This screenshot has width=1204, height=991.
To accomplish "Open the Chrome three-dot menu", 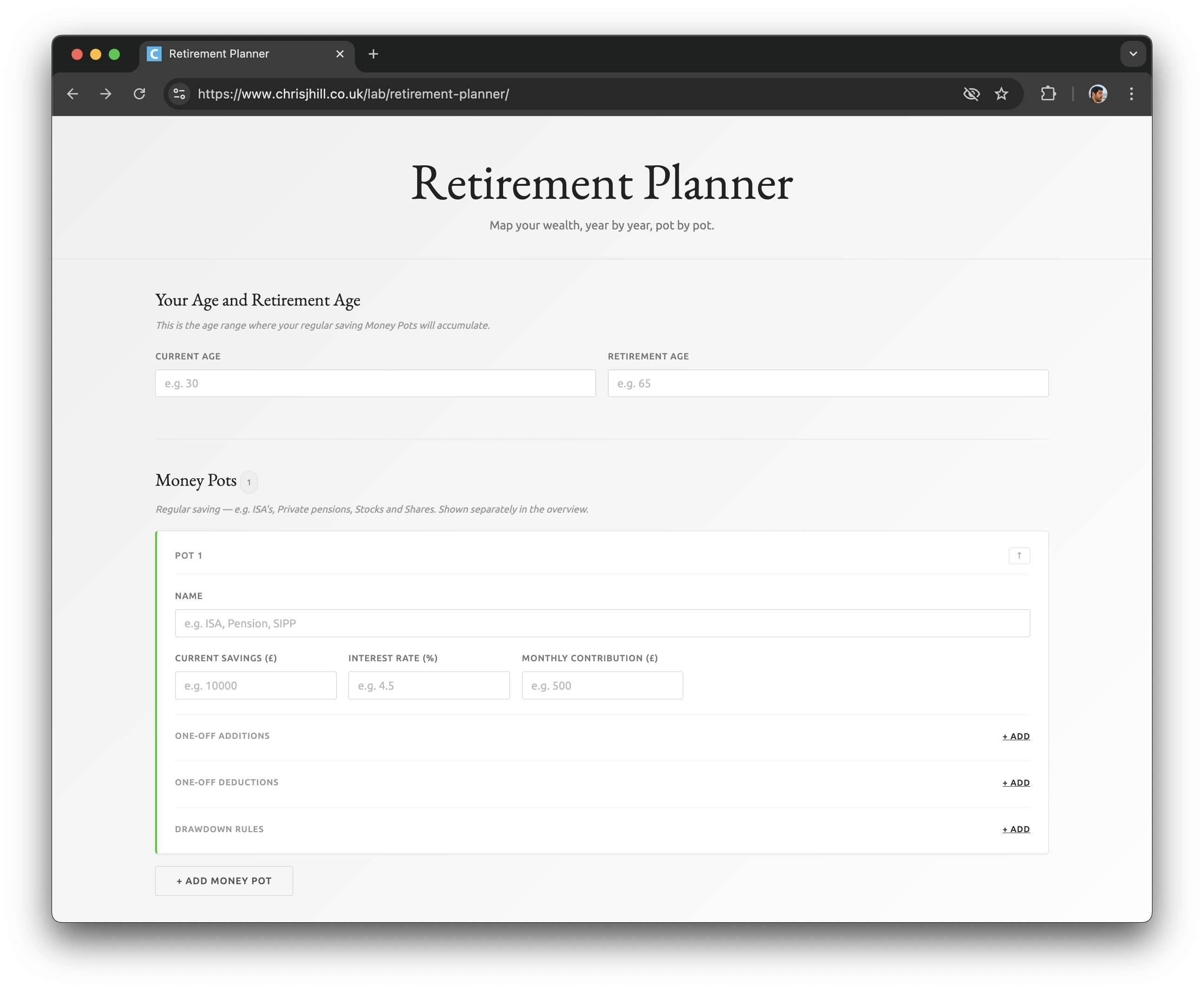I will coord(1131,94).
